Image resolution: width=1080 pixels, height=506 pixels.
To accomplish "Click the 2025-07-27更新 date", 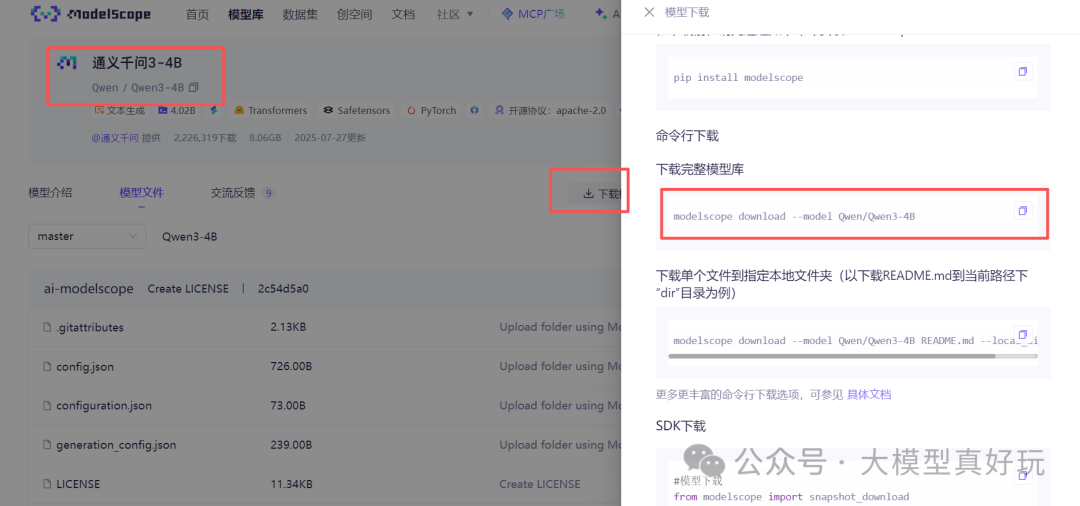I will tap(330, 137).
